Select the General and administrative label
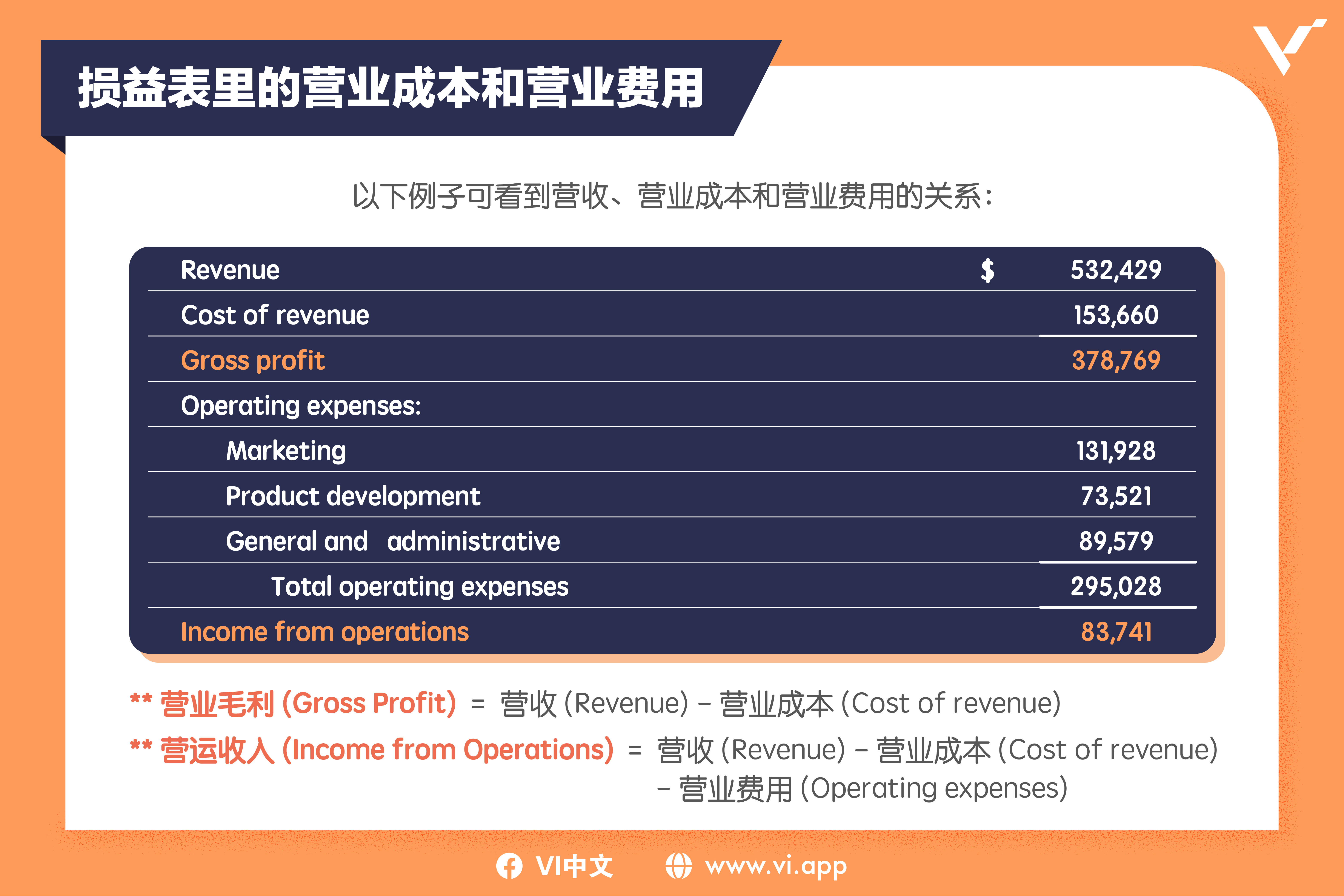The width and height of the screenshot is (1344, 896). click(393, 541)
